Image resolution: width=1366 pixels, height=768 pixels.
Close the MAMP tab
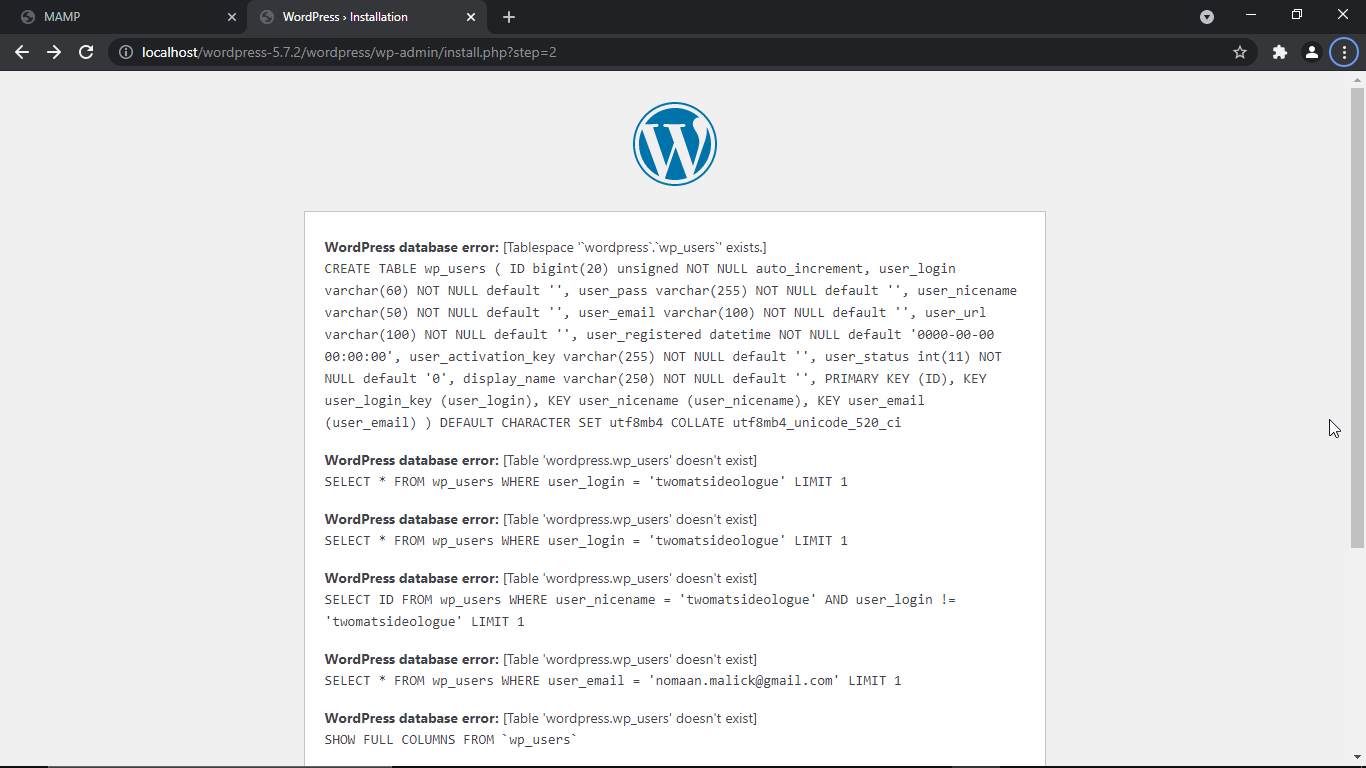pyautogui.click(x=232, y=16)
